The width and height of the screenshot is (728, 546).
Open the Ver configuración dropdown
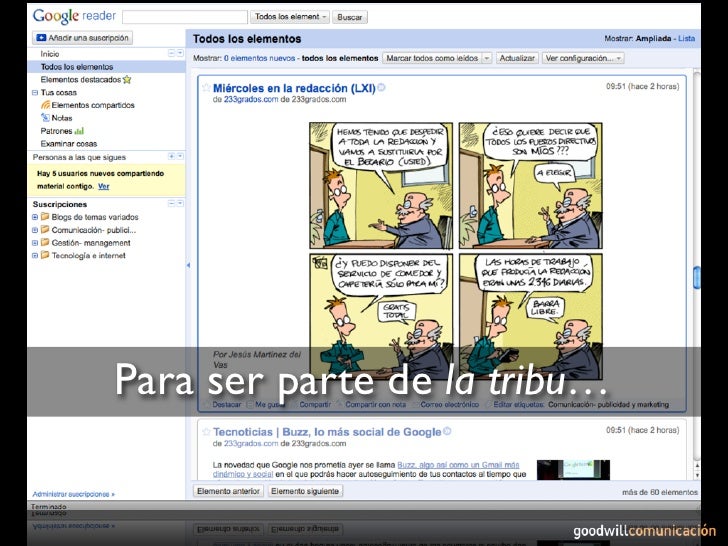tap(583, 58)
